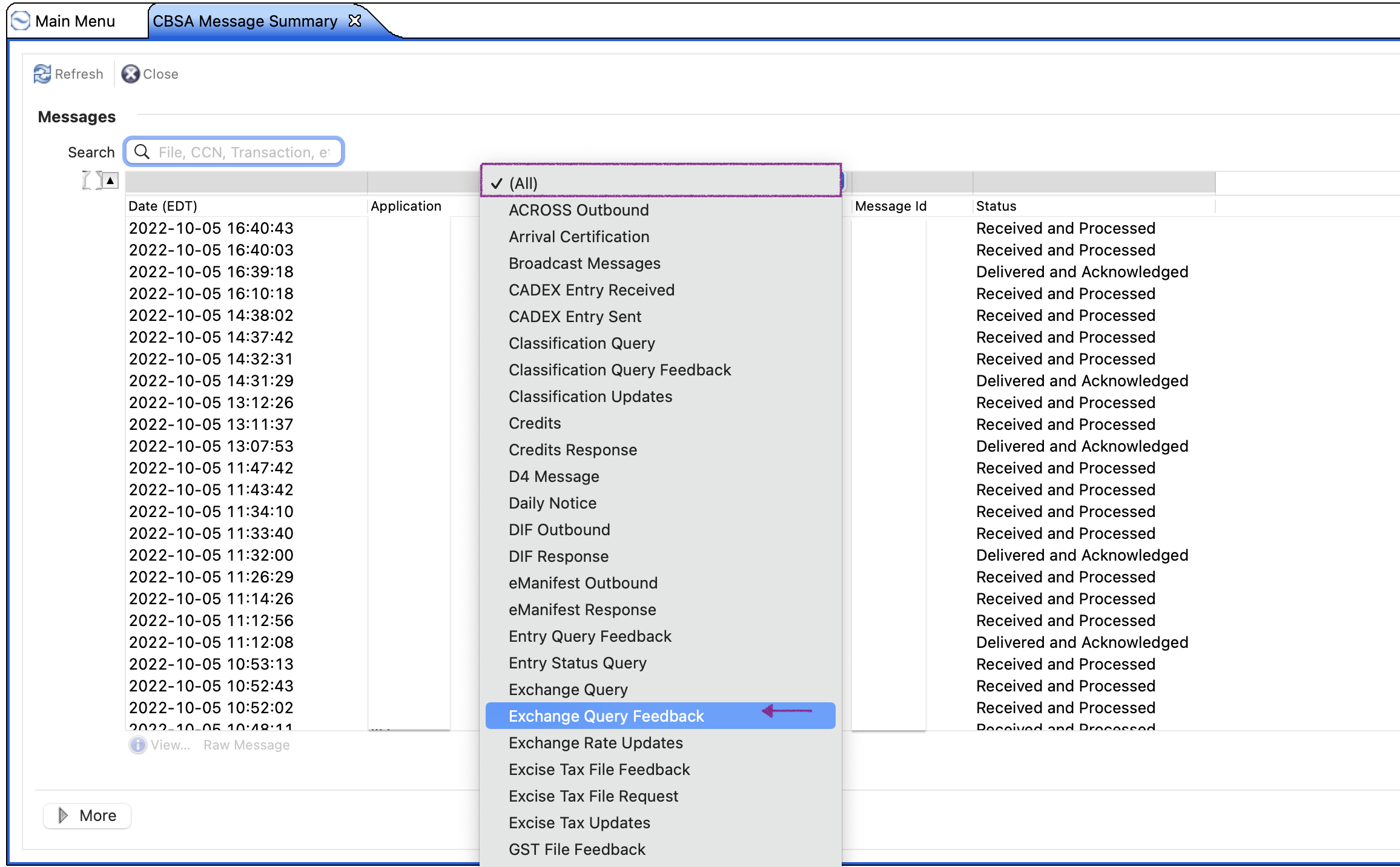Select the 2022-10-05 10:52:02 message row

[x=211, y=708]
